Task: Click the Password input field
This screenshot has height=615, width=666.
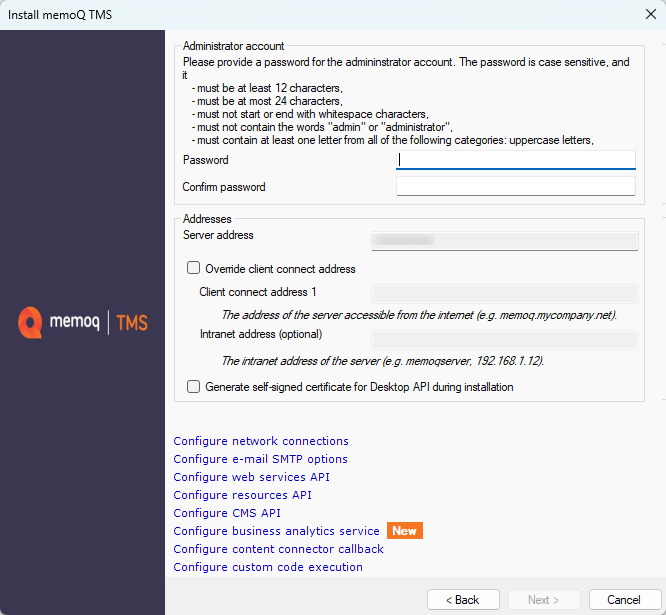Action: pos(516,160)
